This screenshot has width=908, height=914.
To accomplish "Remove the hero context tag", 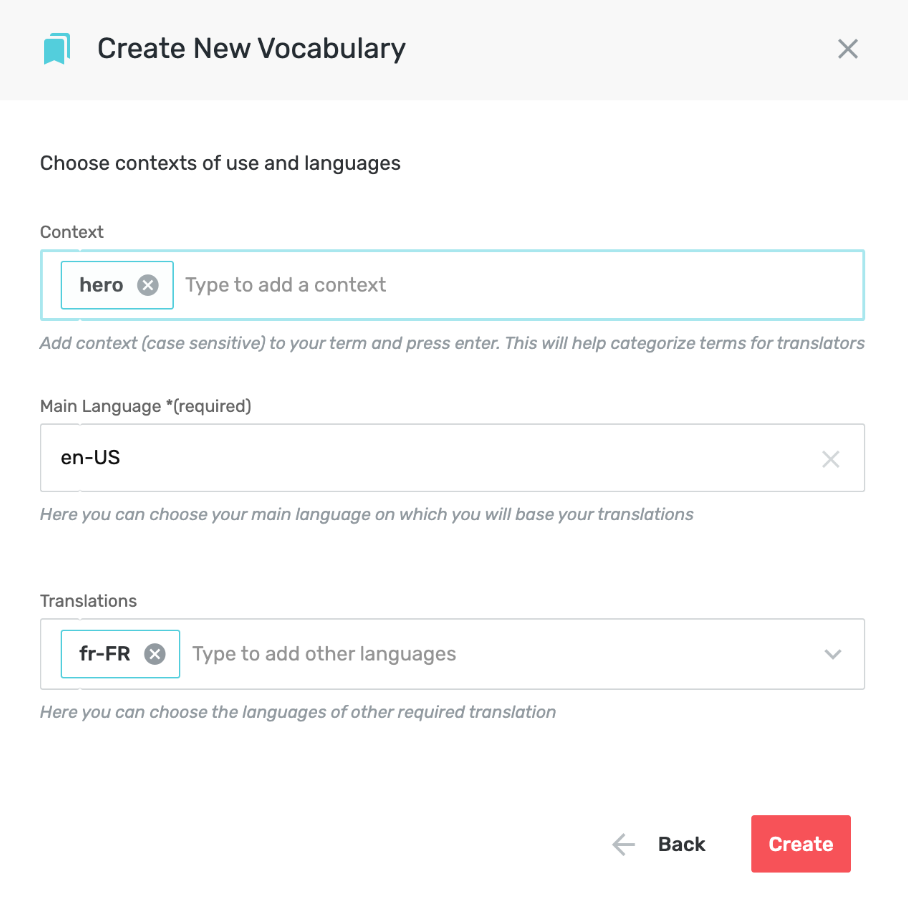I will 147,285.
